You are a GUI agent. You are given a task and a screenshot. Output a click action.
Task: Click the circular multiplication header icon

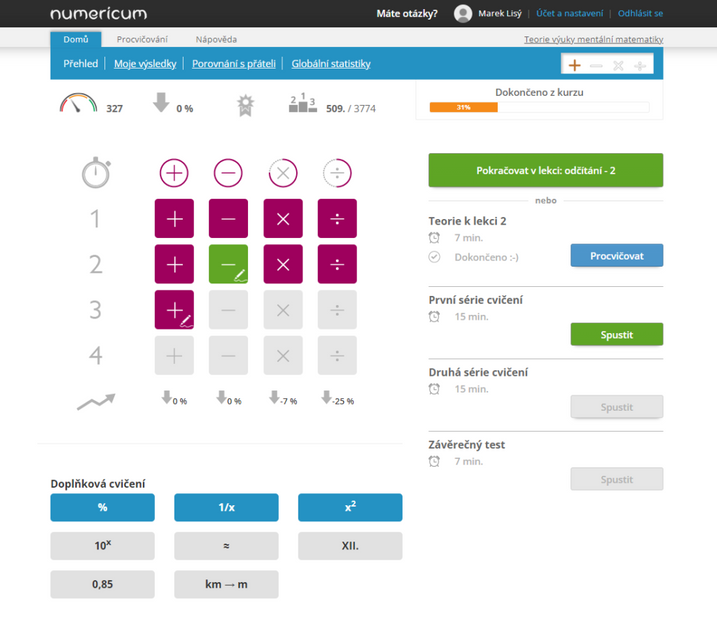(283, 173)
